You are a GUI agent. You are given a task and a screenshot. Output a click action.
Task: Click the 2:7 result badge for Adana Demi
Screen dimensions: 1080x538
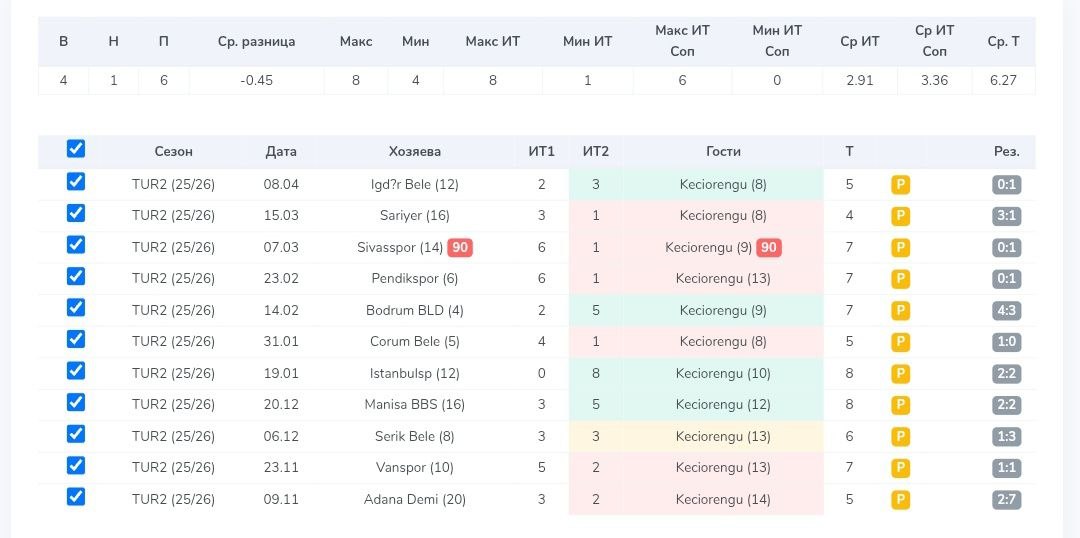coord(1006,500)
